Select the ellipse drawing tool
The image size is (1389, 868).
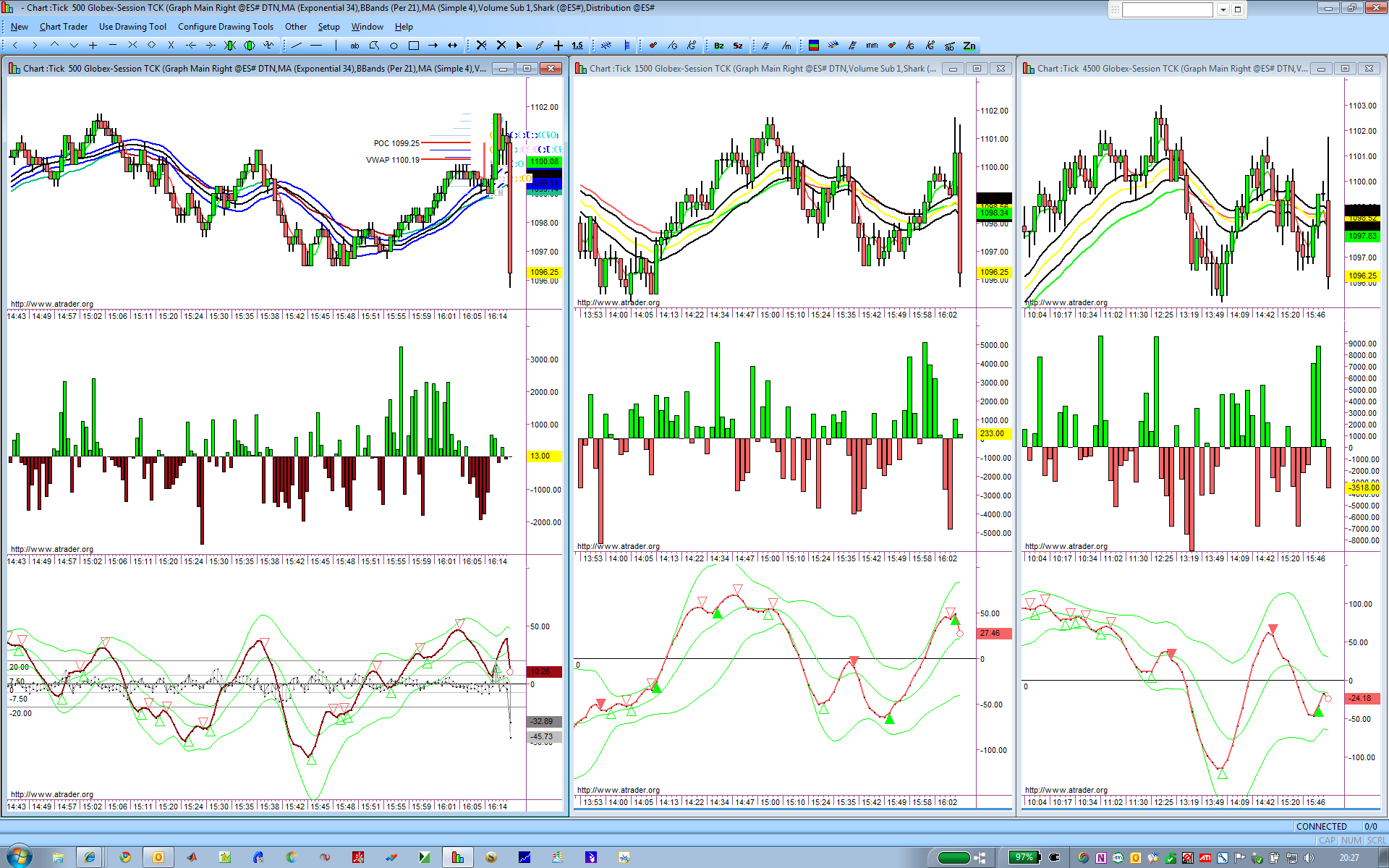click(394, 46)
